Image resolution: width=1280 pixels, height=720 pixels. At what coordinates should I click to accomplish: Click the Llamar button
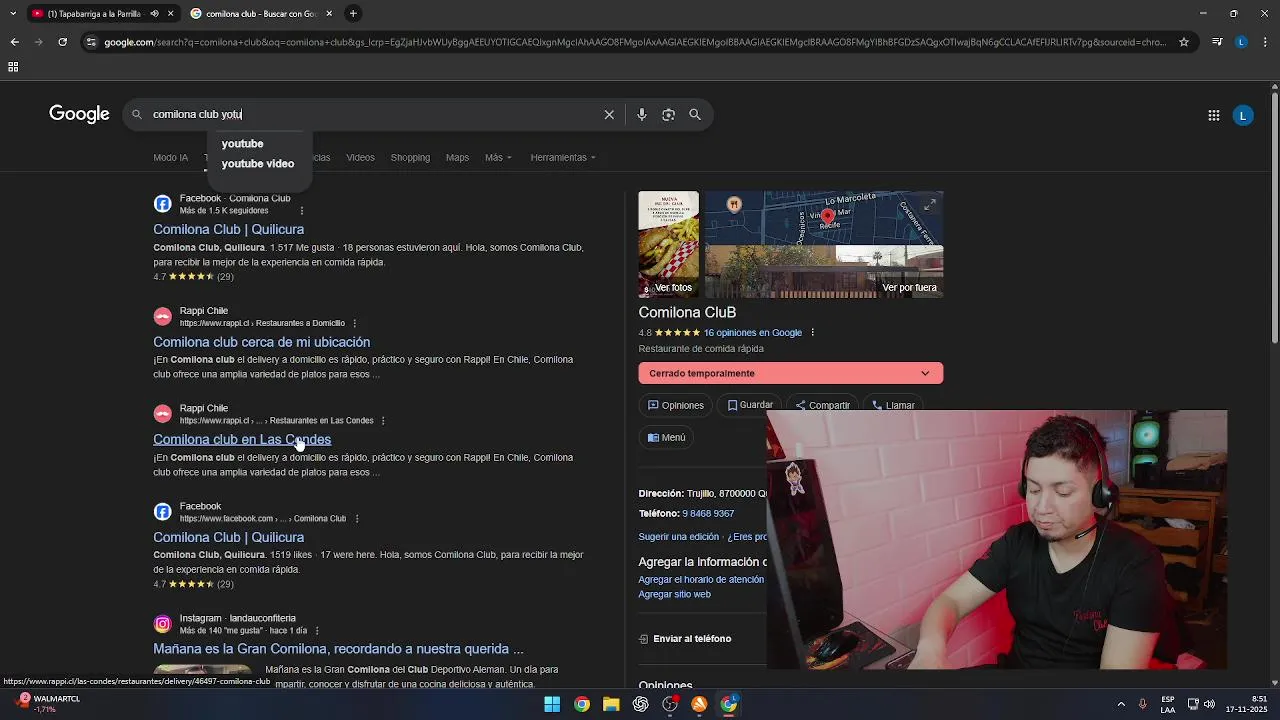[893, 405]
